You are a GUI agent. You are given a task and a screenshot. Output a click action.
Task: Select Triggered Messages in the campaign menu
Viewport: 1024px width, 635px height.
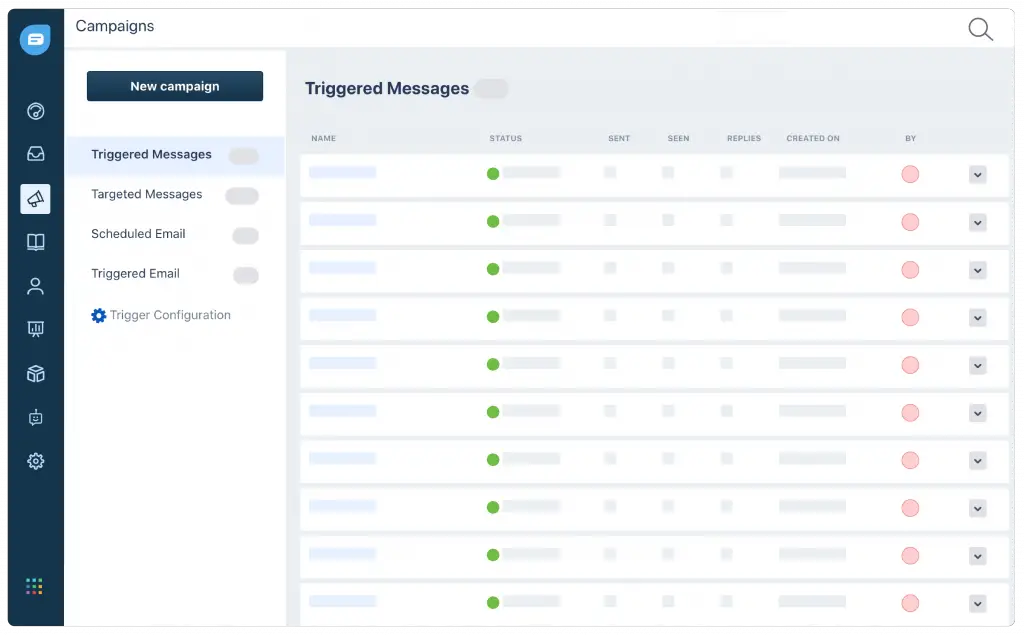click(x=175, y=155)
